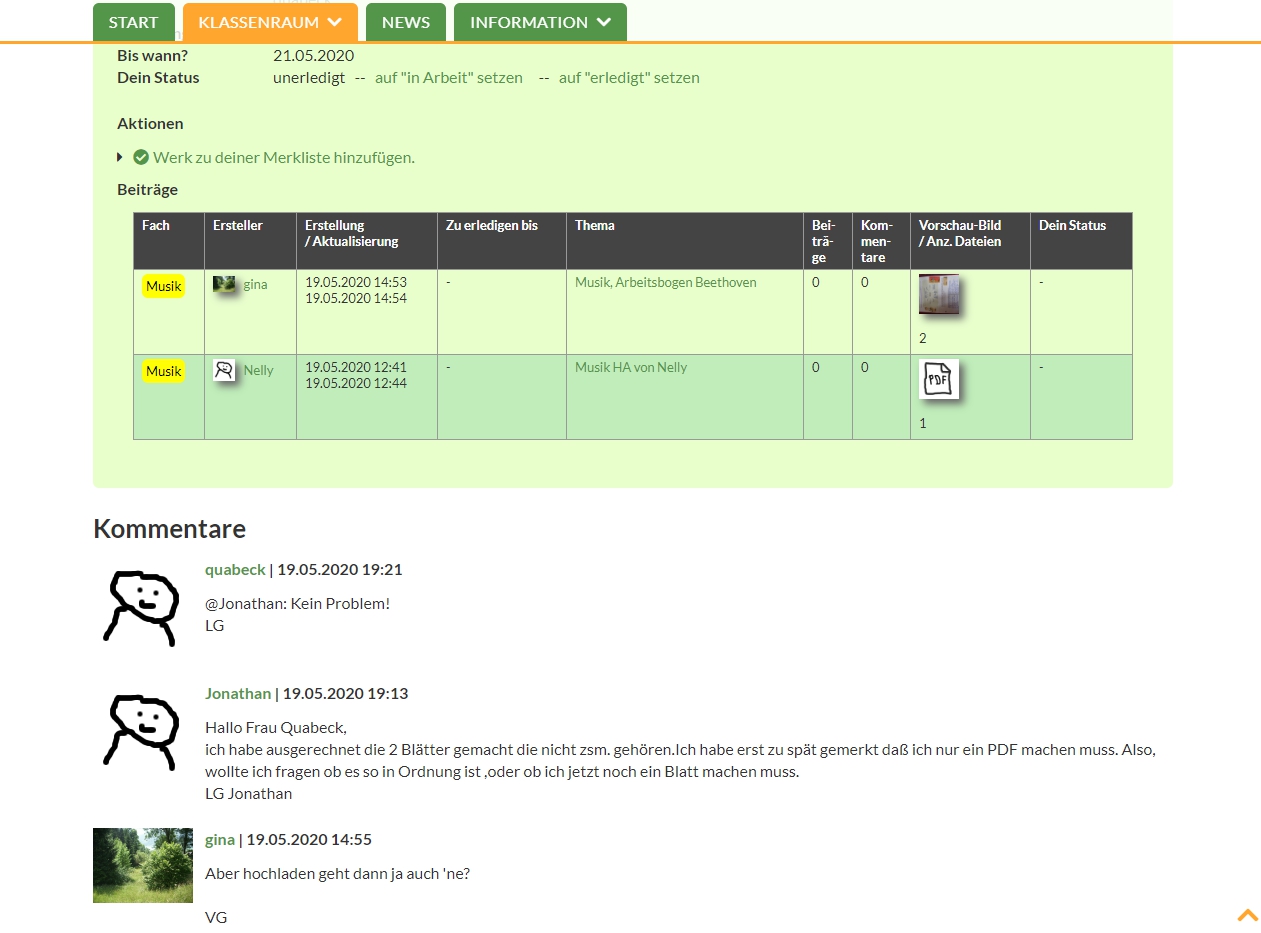The height and width of the screenshot is (933, 1261).
Task: Open "Musik, Arbeitsbogen Beethoven" entry
Action: point(665,283)
